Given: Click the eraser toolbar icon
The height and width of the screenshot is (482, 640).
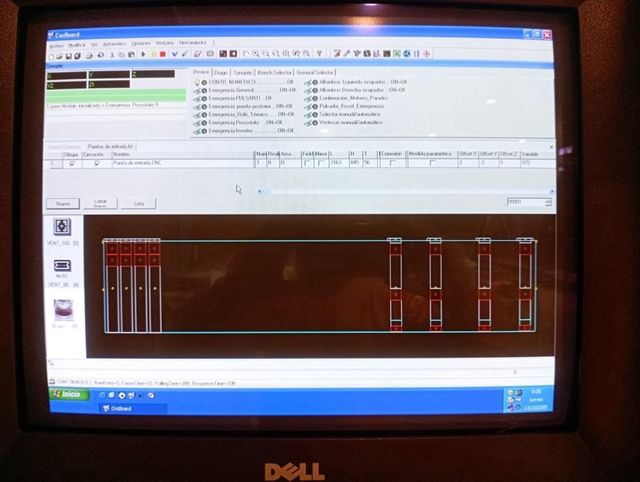Looking at the screenshot, I should click(x=198, y=54).
